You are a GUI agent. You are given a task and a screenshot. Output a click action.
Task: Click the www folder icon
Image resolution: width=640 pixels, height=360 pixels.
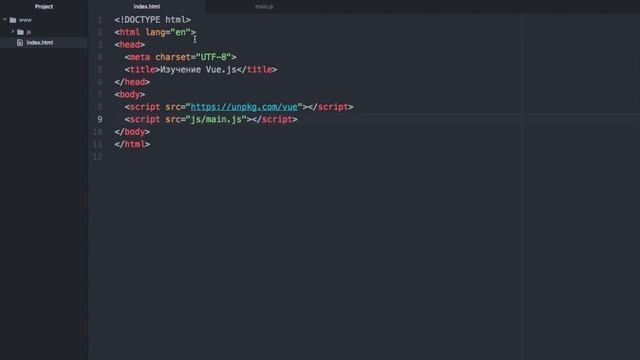click(x=13, y=20)
